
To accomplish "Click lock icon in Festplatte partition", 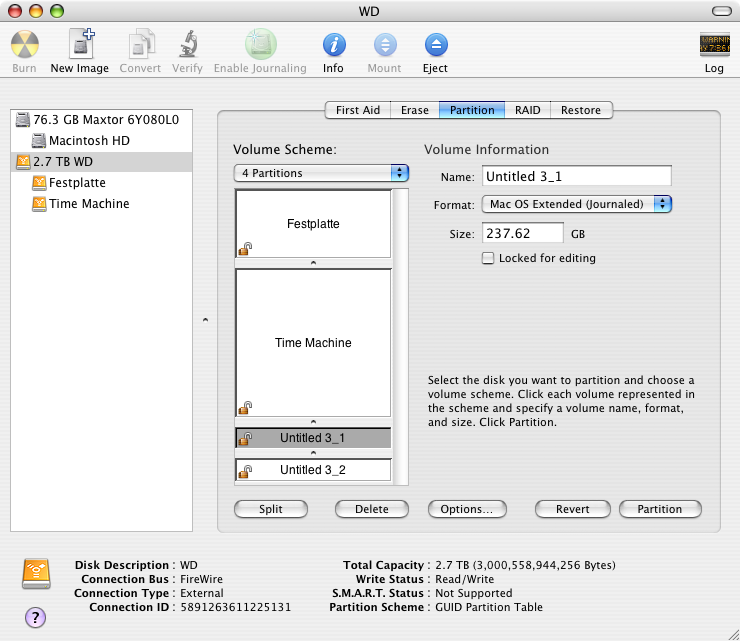I will 245,248.
